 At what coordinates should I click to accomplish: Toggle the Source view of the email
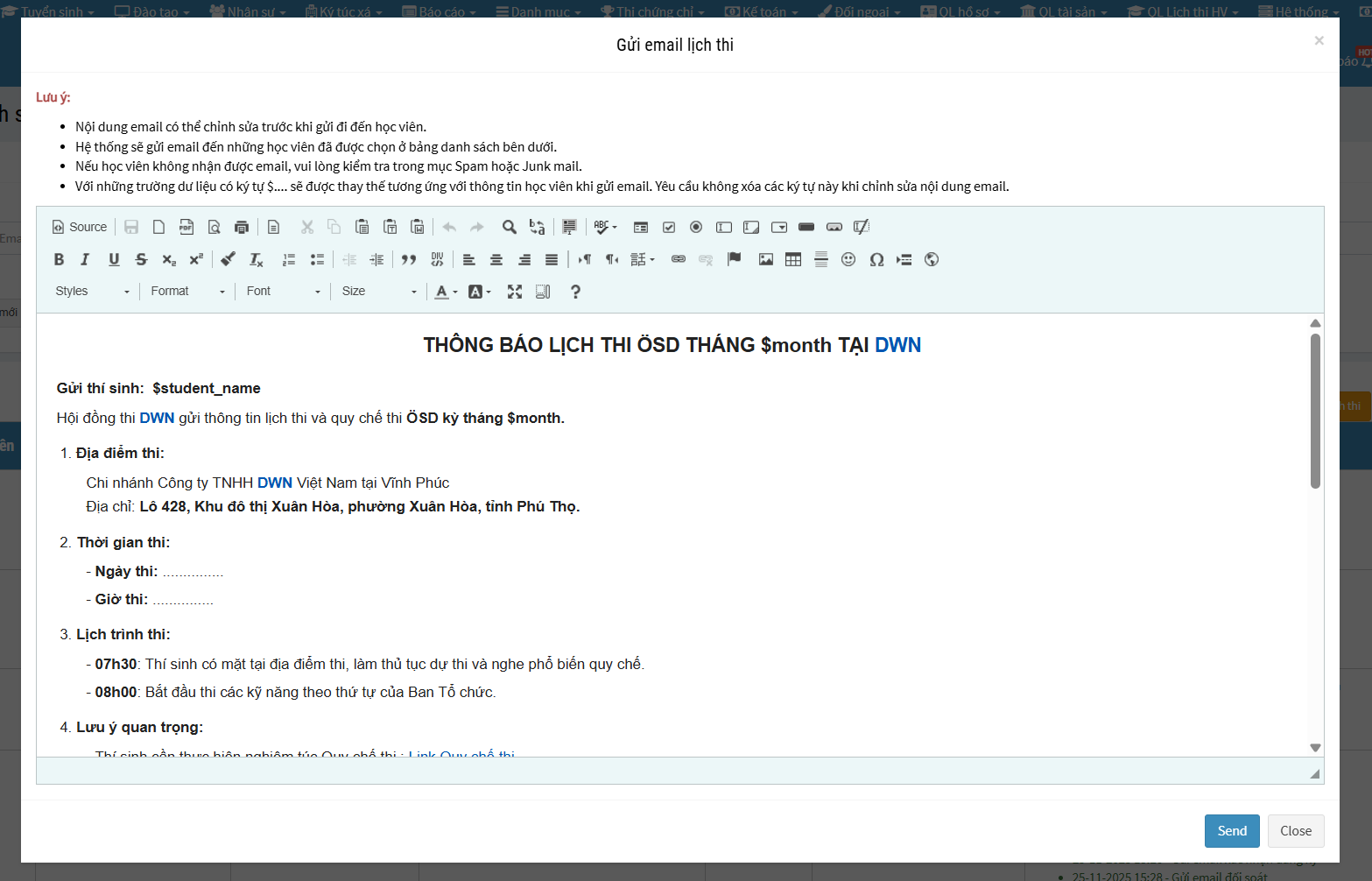click(x=80, y=227)
